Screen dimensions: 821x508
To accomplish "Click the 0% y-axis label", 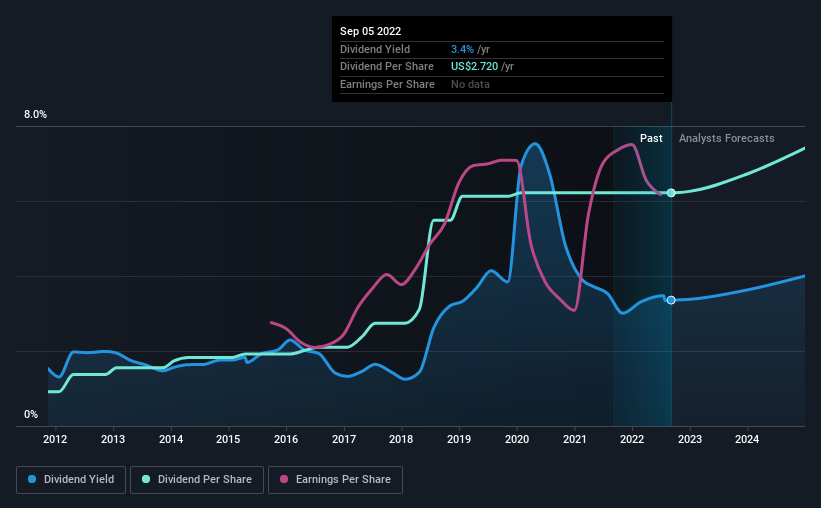I will (x=31, y=414).
